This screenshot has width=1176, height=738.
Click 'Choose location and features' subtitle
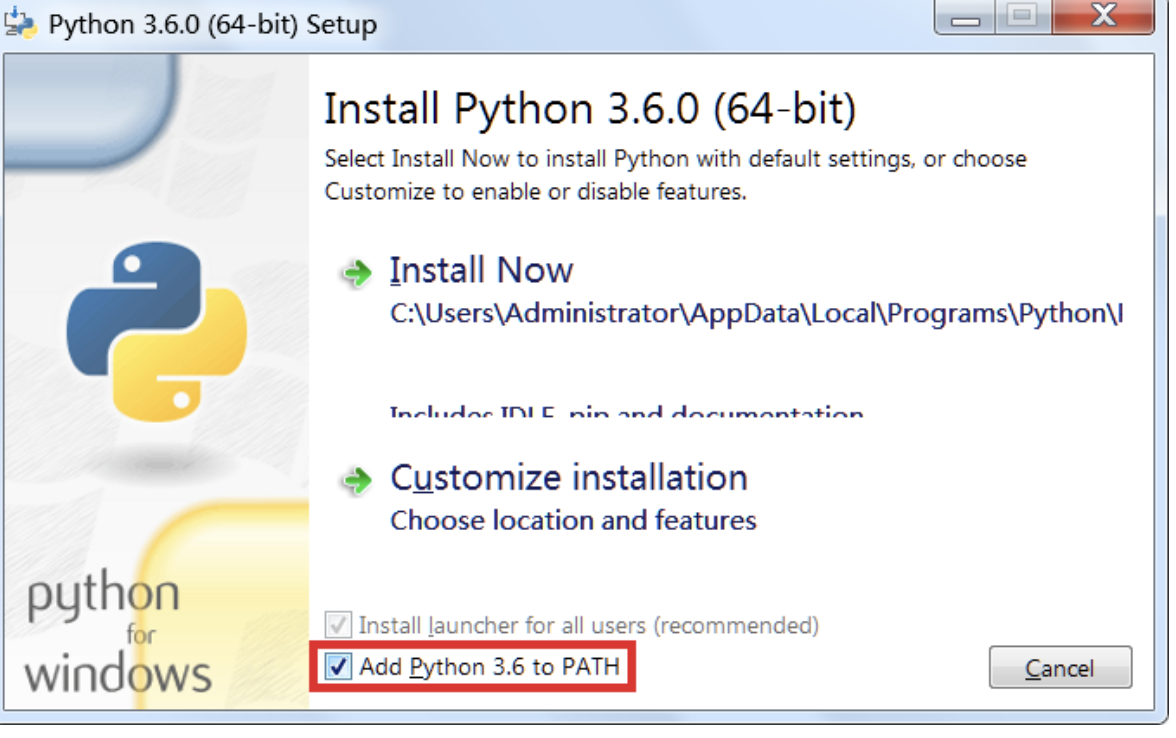573,521
